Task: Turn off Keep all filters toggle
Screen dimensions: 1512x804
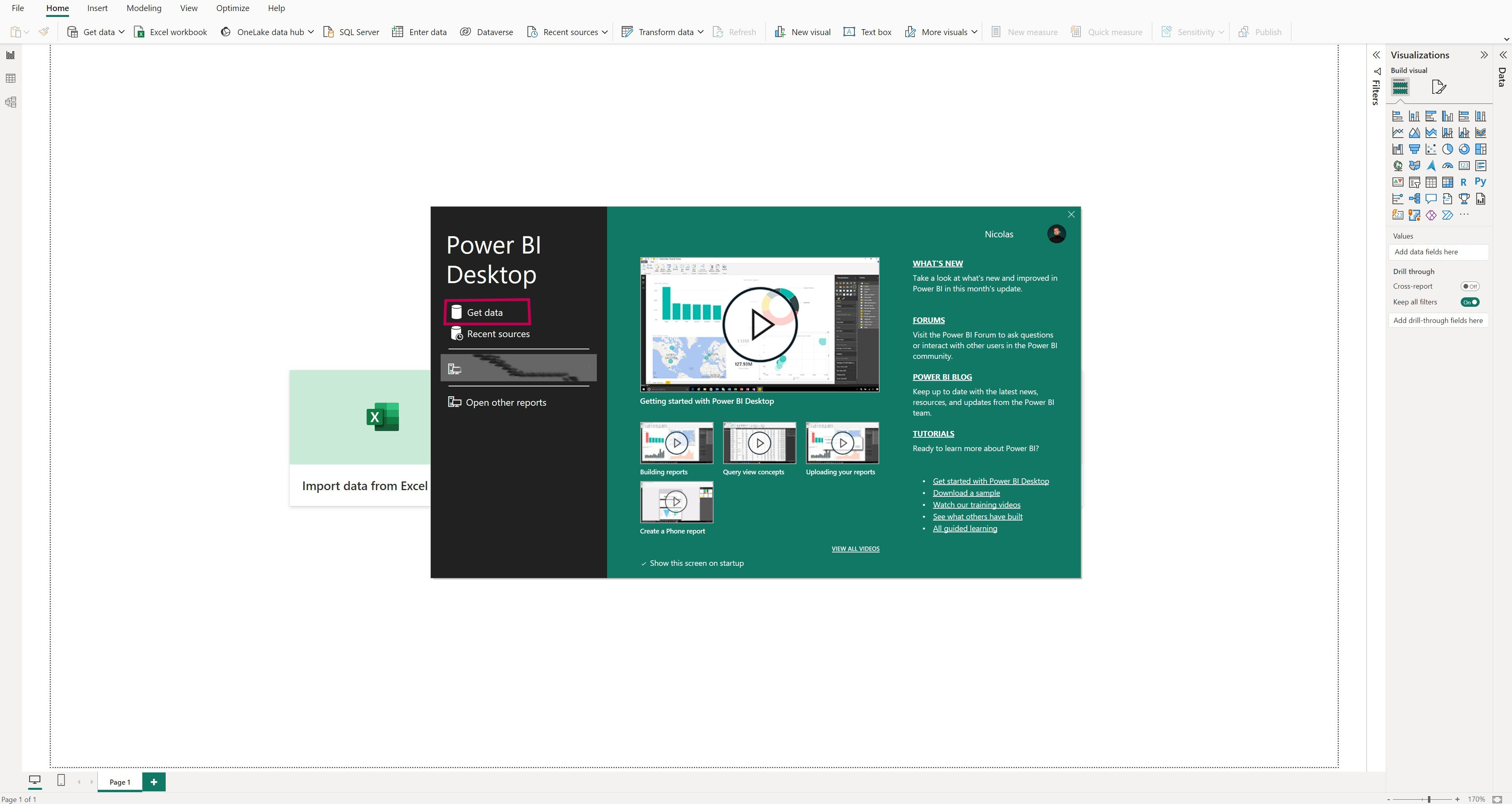Action: pos(1470,302)
